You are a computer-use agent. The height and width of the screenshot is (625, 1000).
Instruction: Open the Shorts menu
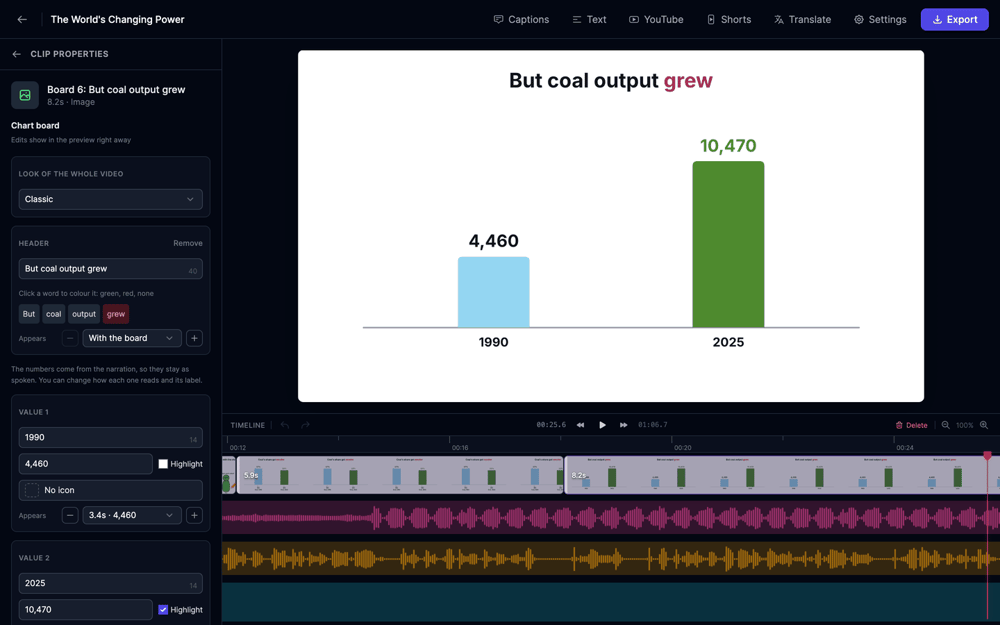[x=729, y=20]
